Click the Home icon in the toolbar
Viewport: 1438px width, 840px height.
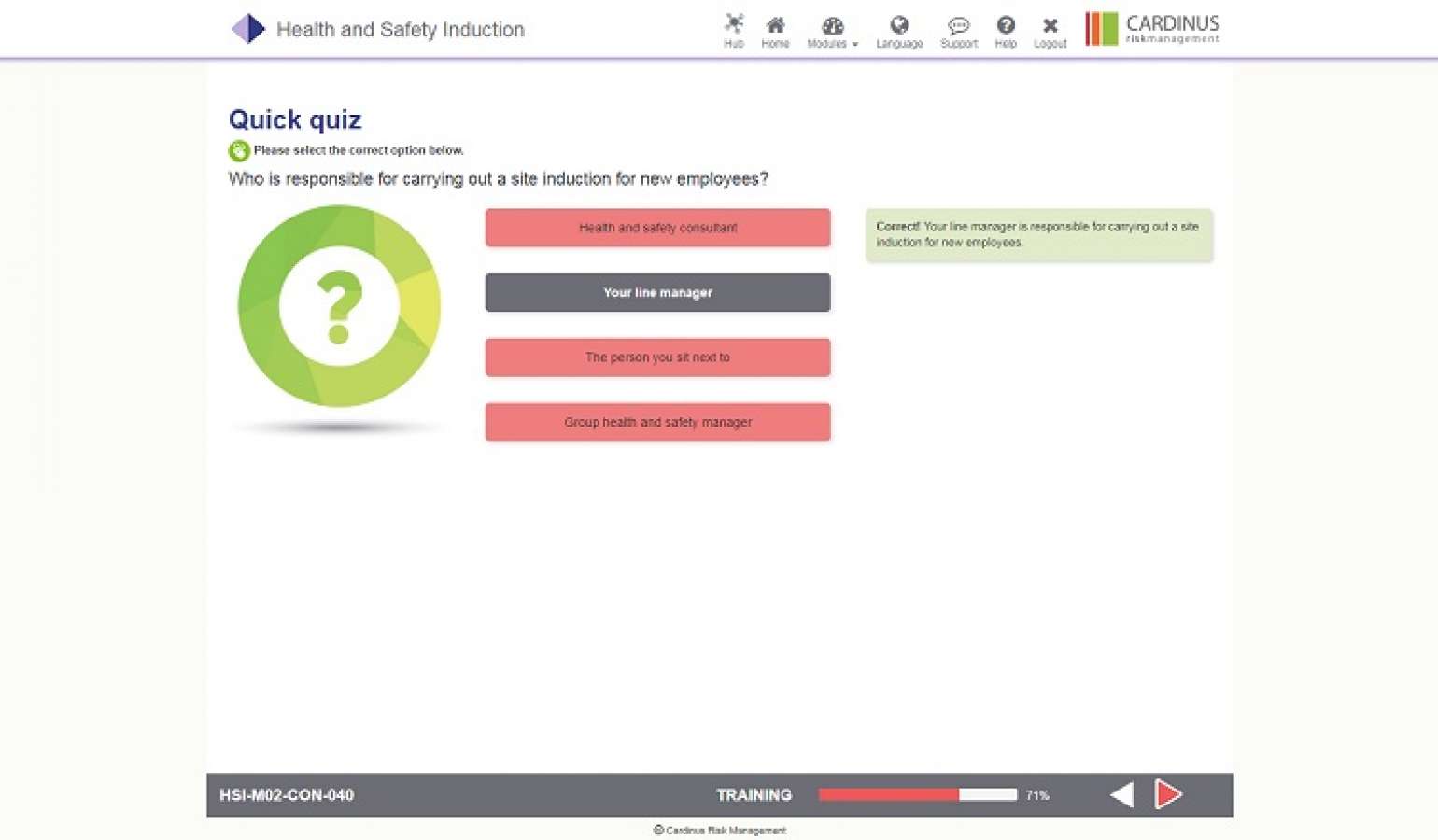(x=775, y=28)
